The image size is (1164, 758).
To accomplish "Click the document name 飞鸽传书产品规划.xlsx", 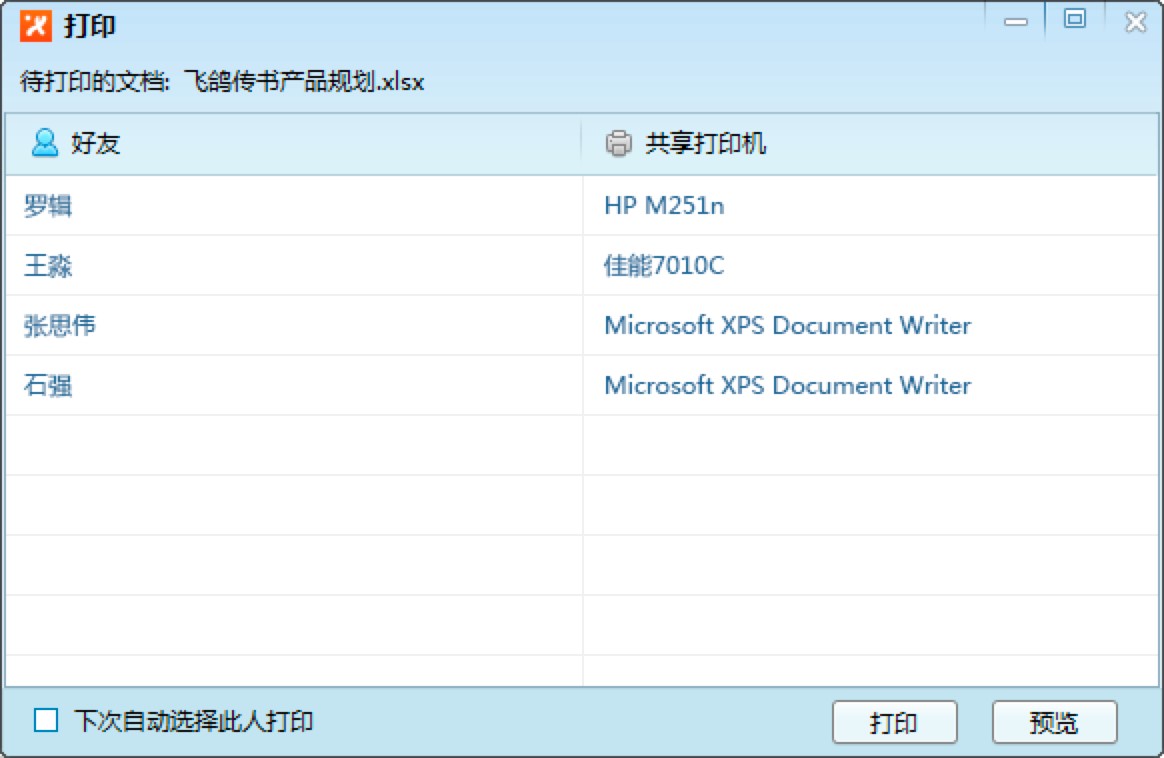I will click(304, 82).
